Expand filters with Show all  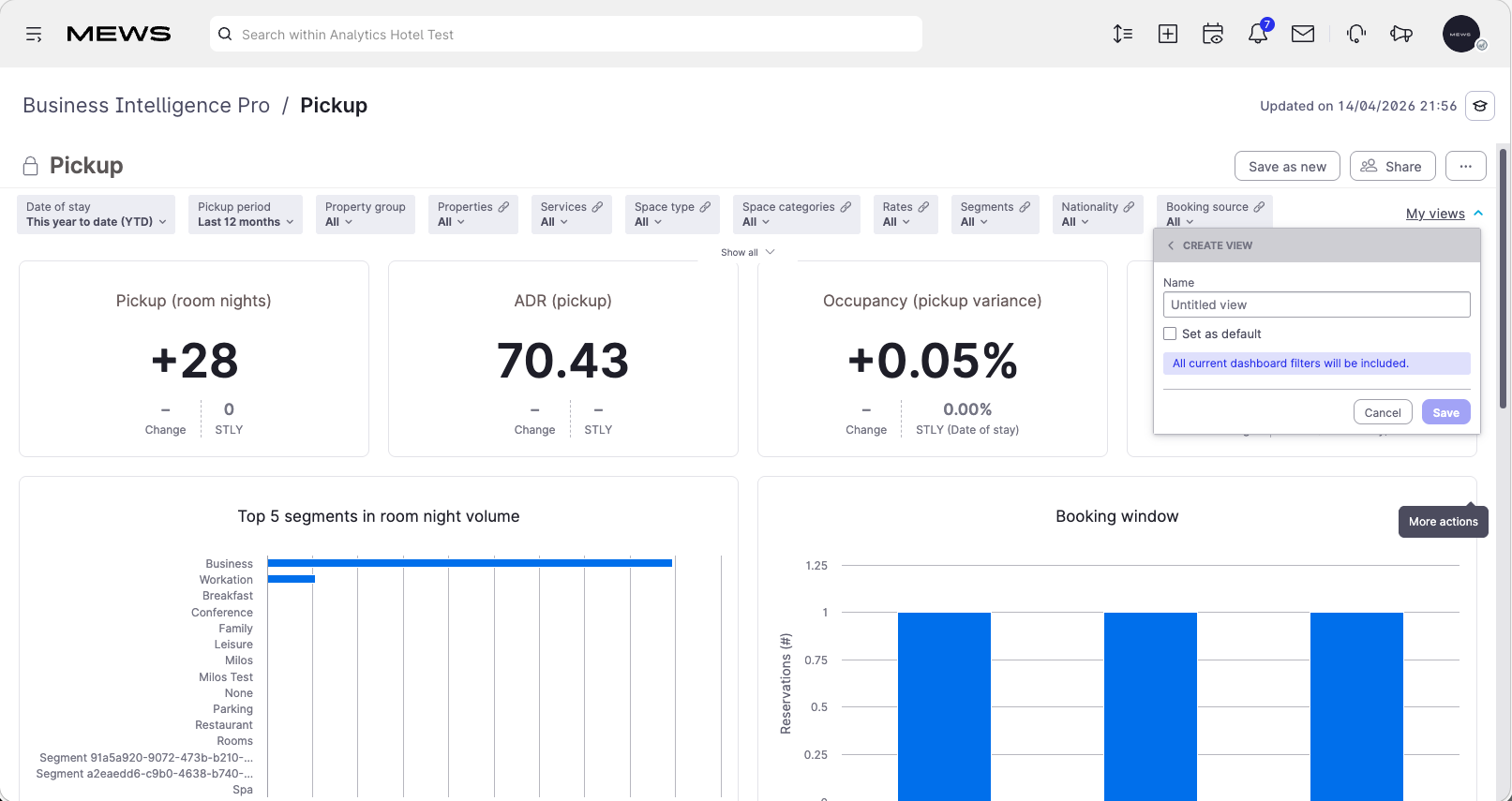pyautogui.click(x=747, y=252)
